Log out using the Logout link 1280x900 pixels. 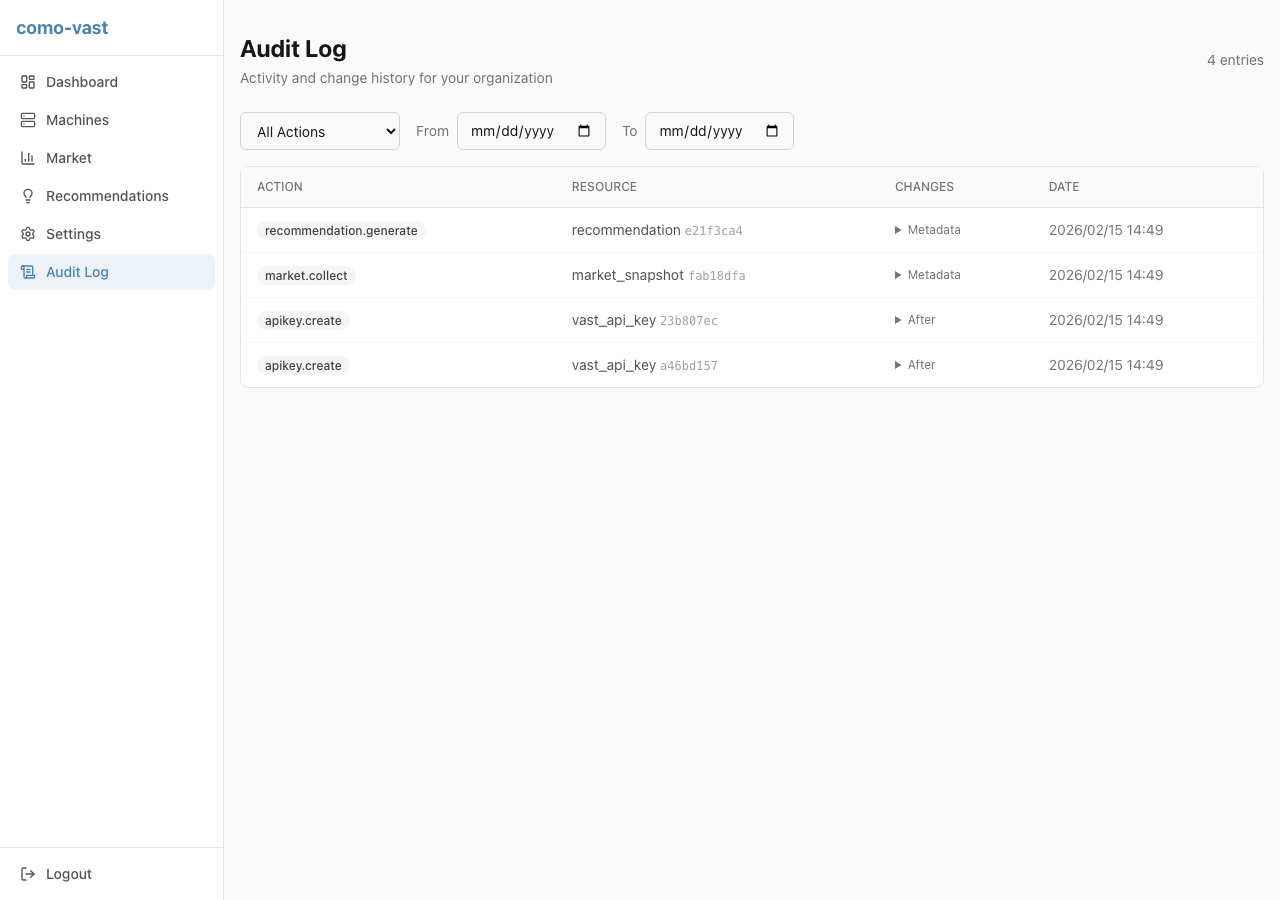[x=111, y=874]
